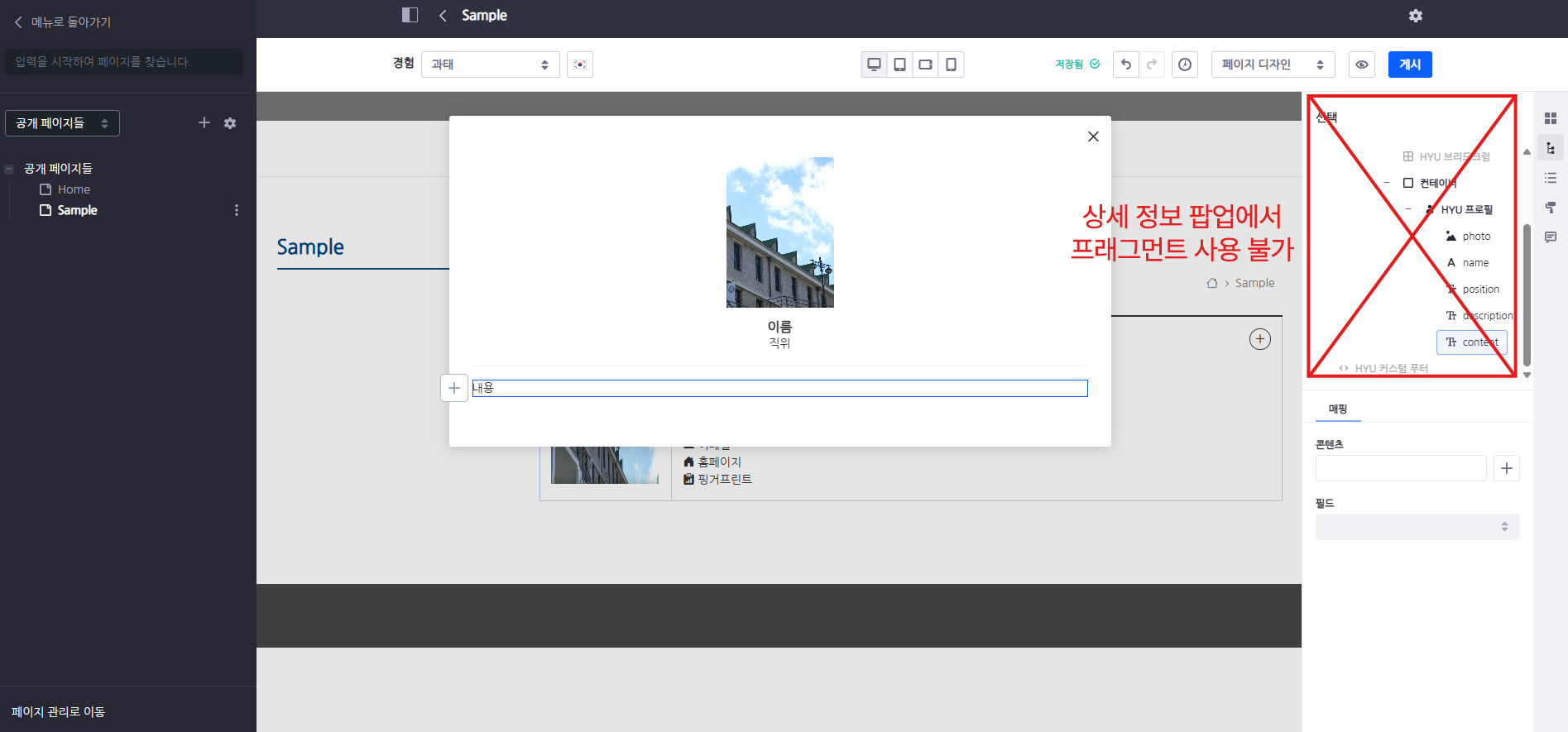Select the Home page in tree

tap(74, 189)
